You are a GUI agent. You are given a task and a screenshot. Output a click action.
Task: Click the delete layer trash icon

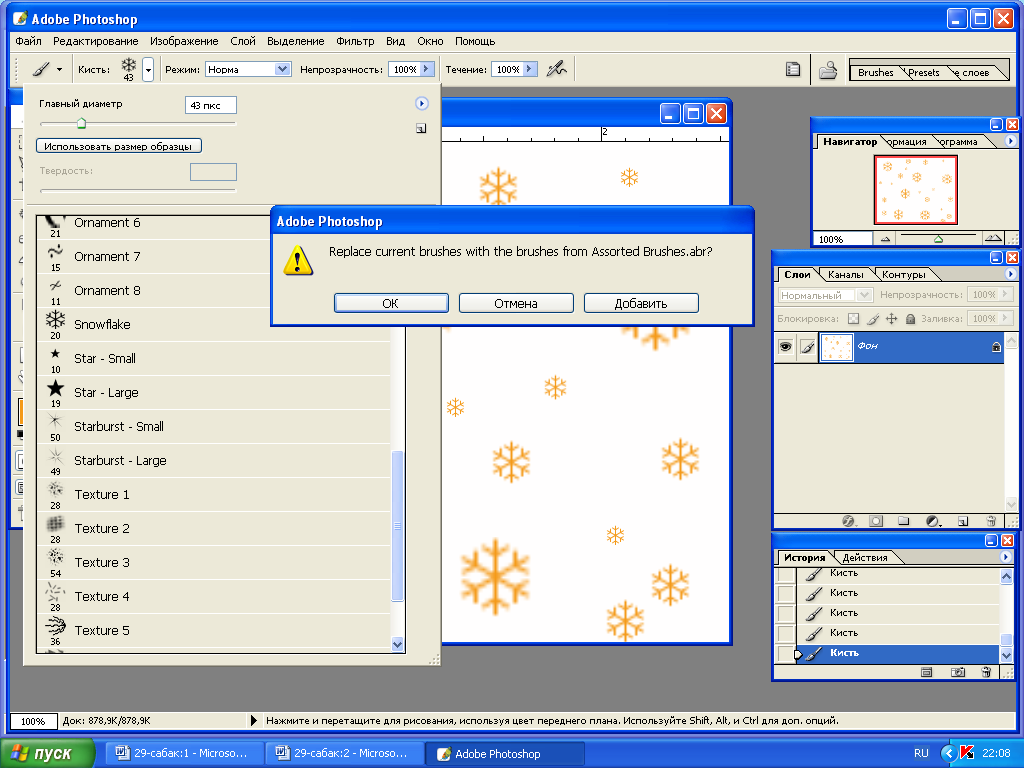pos(991,521)
